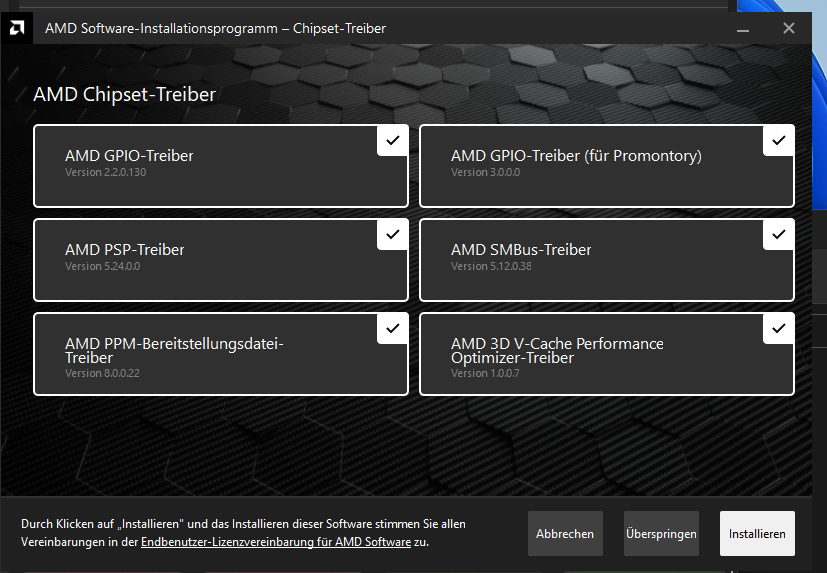Image resolution: width=827 pixels, height=573 pixels.
Task: Uncheck the AMD GPIO-Treiber version 2.2.0.130 checkbox
Action: click(x=392, y=140)
